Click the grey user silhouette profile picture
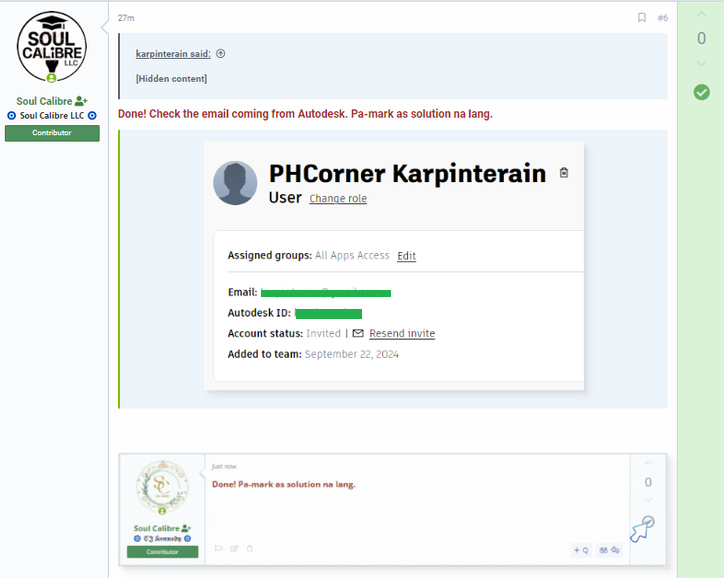The image size is (724, 578). pos(235,183)
